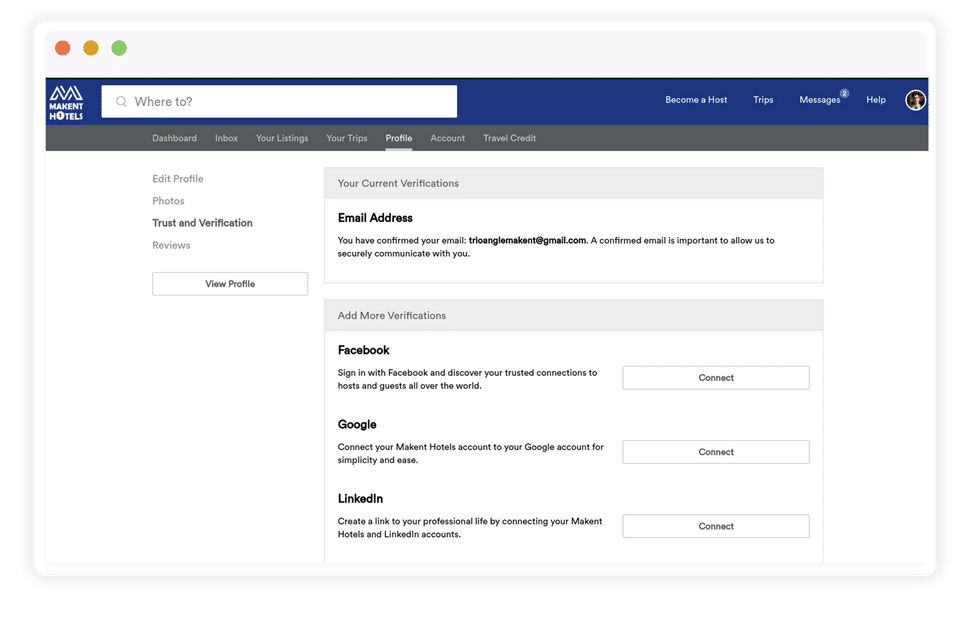
Task: Connect the LinkedIn account
Action: pyautogui.click(x=716, y=526)
